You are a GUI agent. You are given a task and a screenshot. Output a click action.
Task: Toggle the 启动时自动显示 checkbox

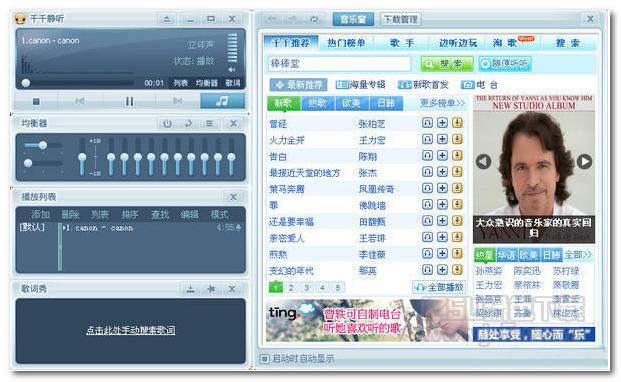[264, 359]
